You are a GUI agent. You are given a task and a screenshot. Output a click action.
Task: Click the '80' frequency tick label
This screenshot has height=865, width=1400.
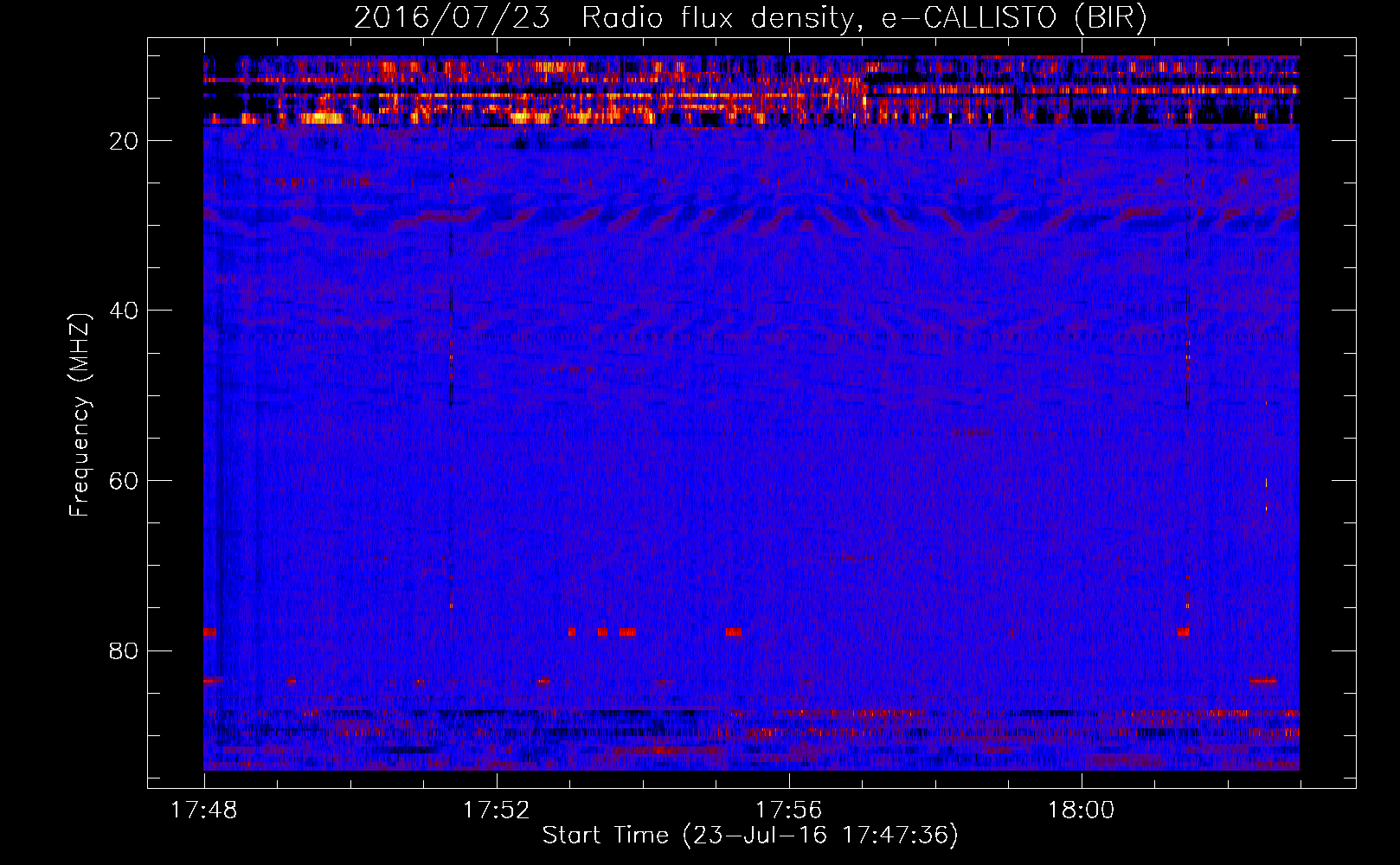pyautogui.click(x=125, y=650)
